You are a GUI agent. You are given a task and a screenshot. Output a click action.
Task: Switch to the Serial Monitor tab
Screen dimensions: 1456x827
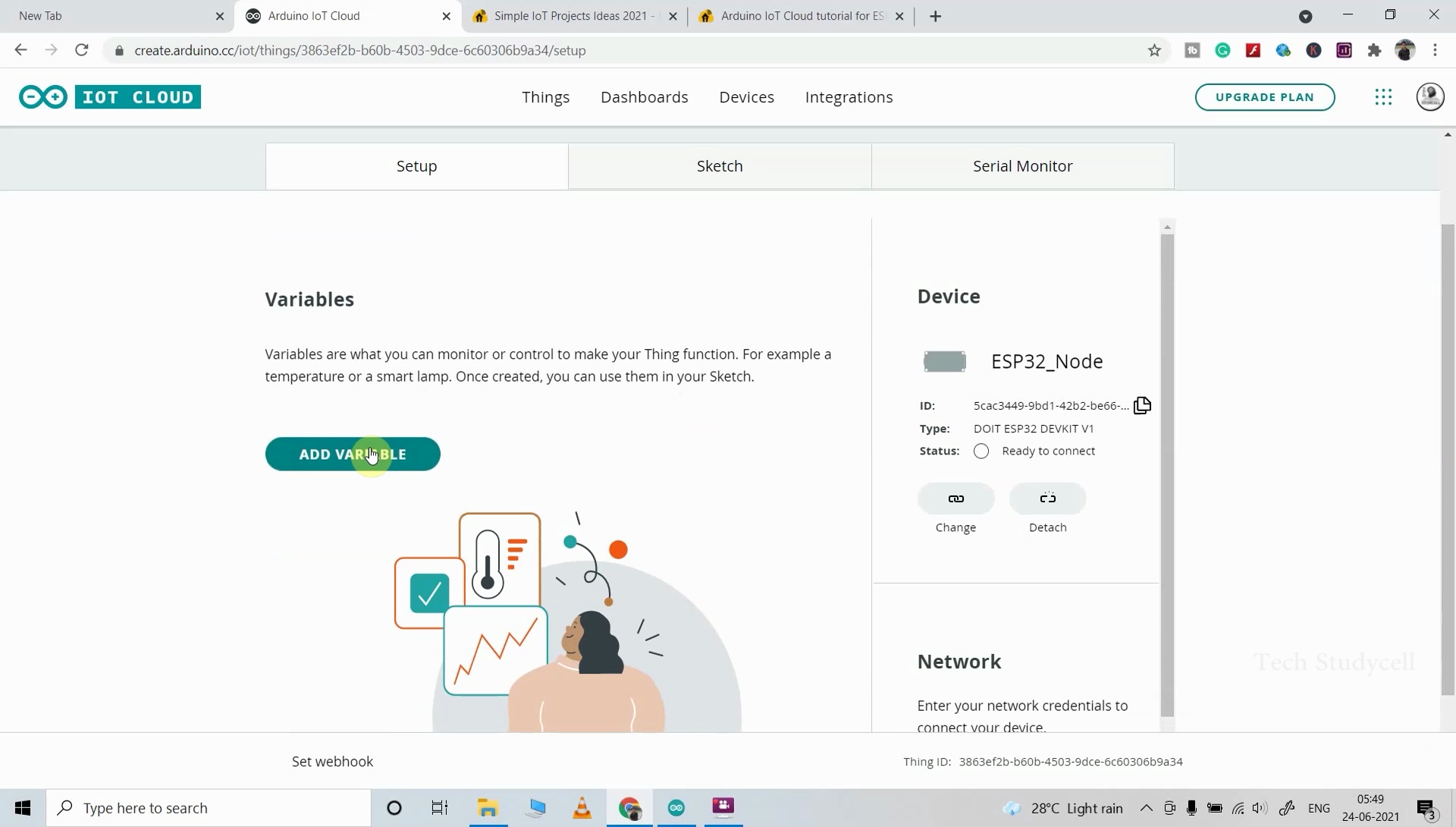tap(1022, 166)
